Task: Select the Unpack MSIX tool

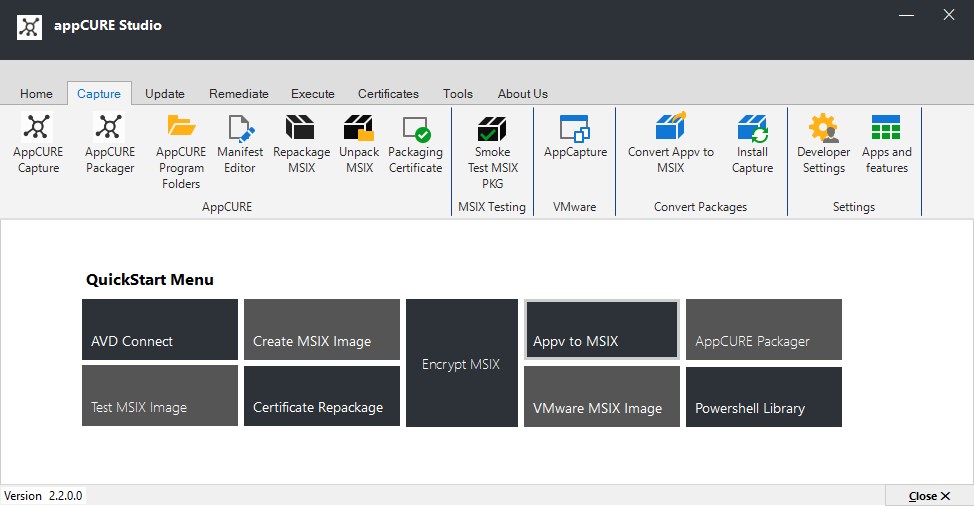Action: point(359,143)
